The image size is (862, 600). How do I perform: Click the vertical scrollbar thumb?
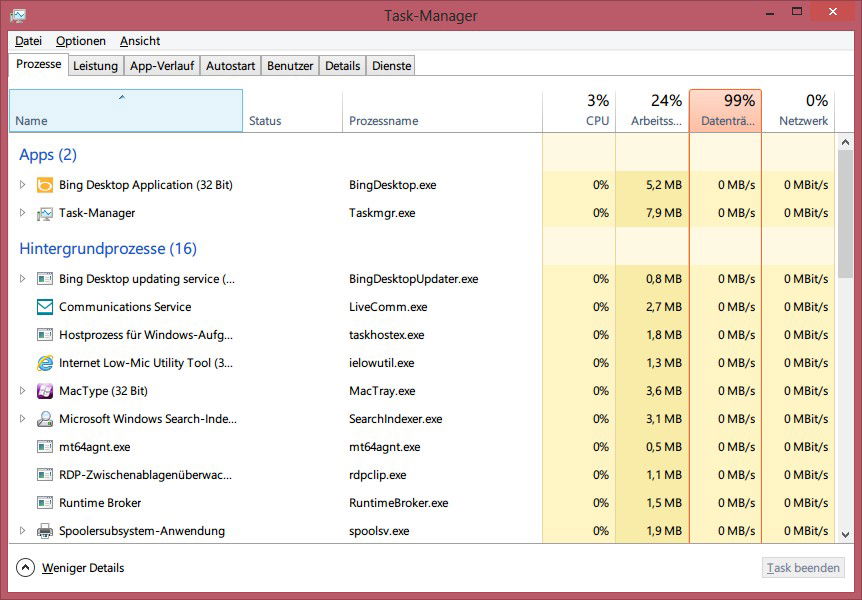(846, 213)
